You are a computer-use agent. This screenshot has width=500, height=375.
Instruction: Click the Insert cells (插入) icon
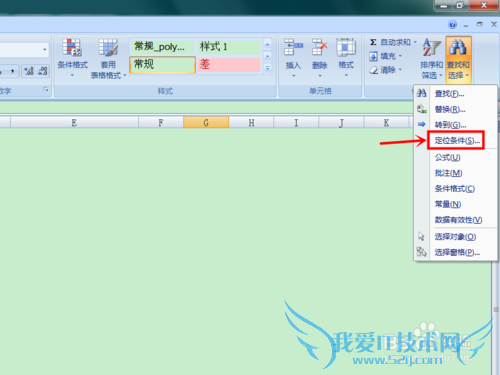click(x=293, y=47)
